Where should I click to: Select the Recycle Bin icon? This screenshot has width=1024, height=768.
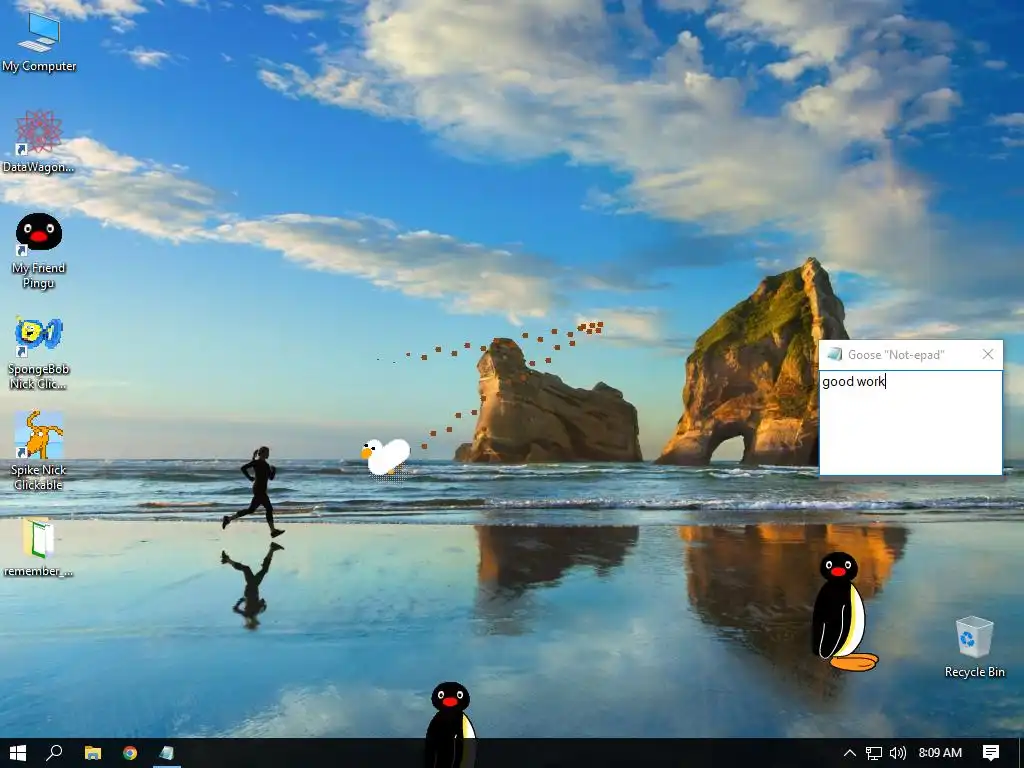974,647
